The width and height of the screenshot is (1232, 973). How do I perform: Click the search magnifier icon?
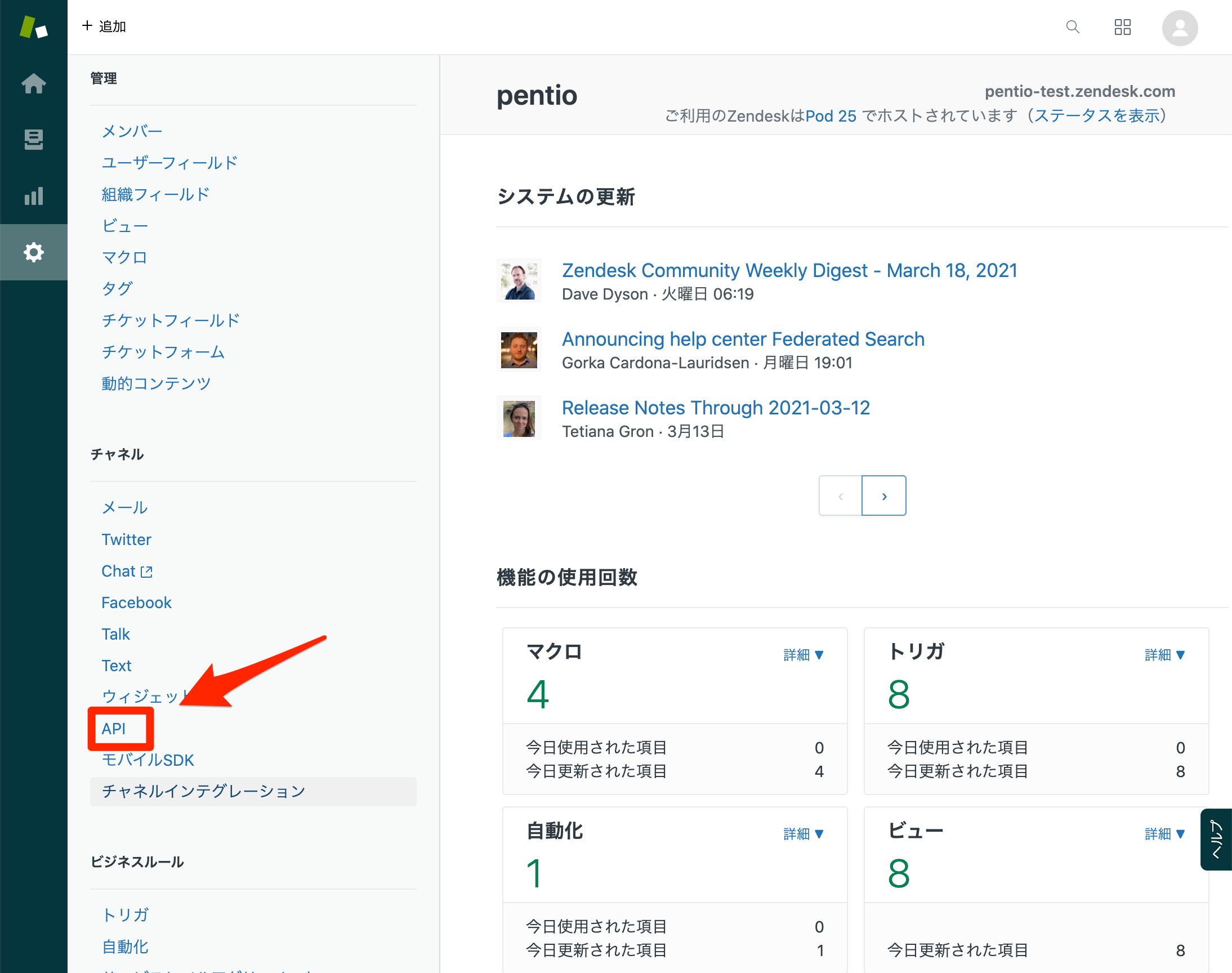coord(1073,27)
